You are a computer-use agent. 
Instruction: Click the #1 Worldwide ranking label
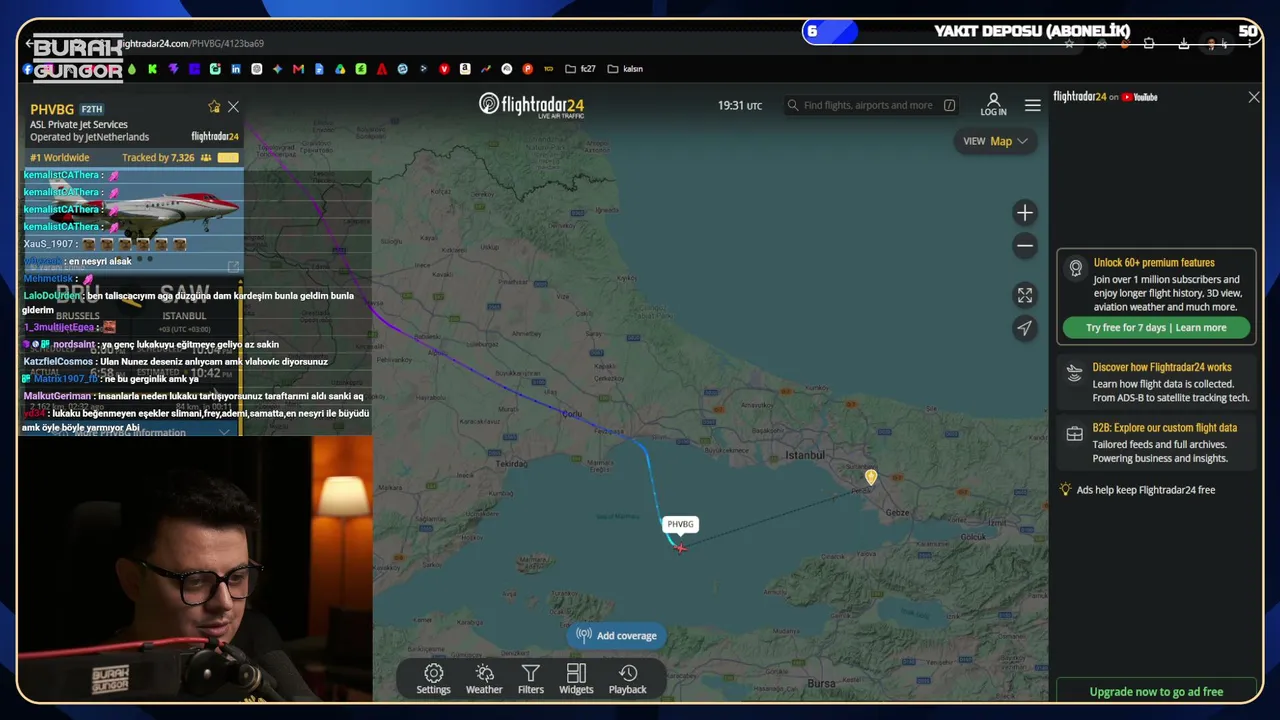coord(60,158)
